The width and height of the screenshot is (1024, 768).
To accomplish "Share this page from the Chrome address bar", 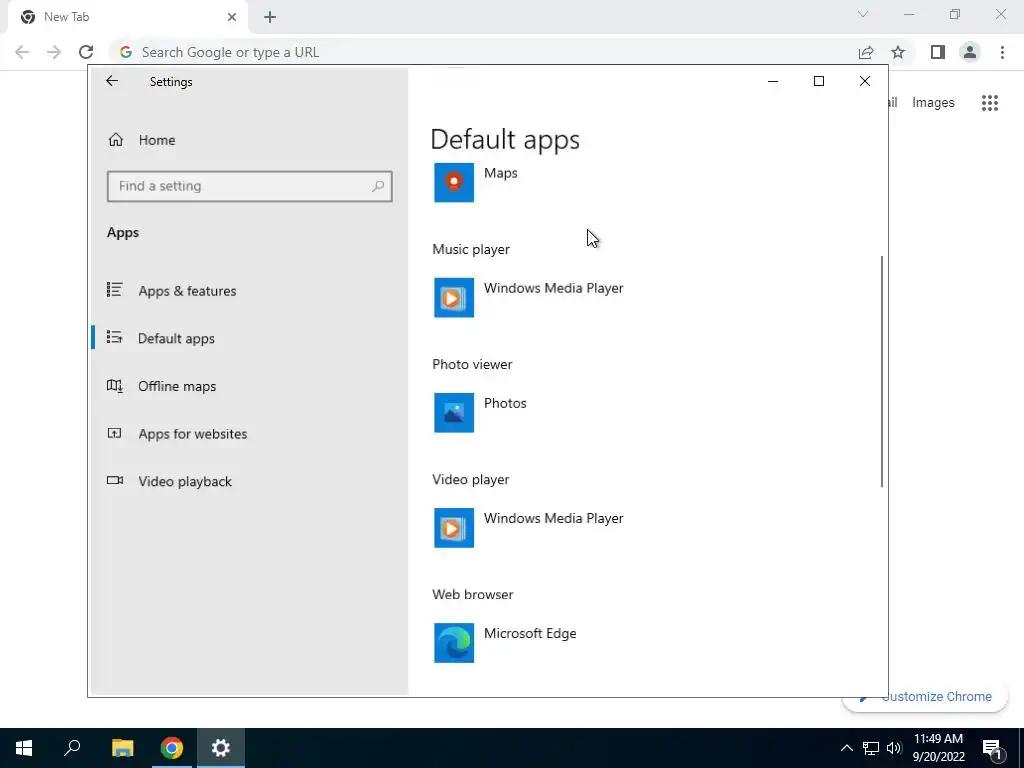I will pyautogui.click(x=866, y=52).
